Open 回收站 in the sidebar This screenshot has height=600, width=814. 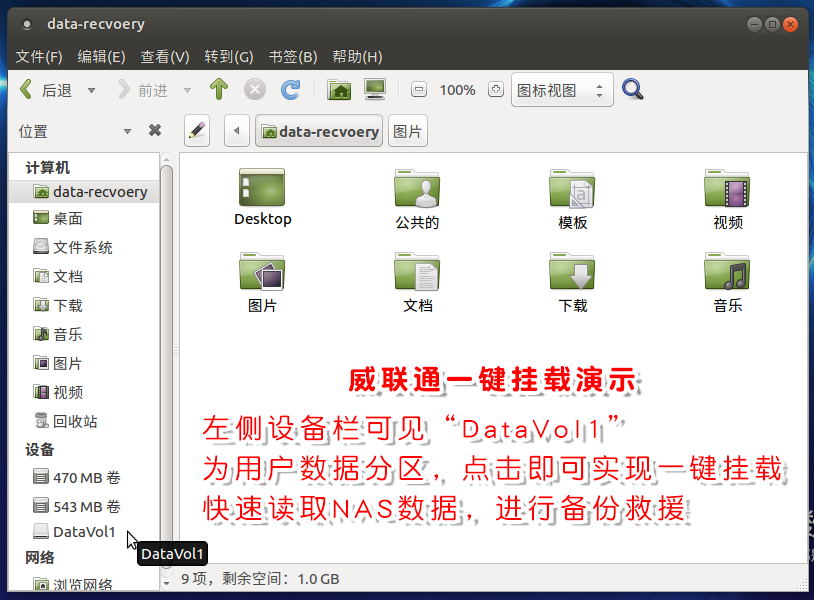click(85, 421)
